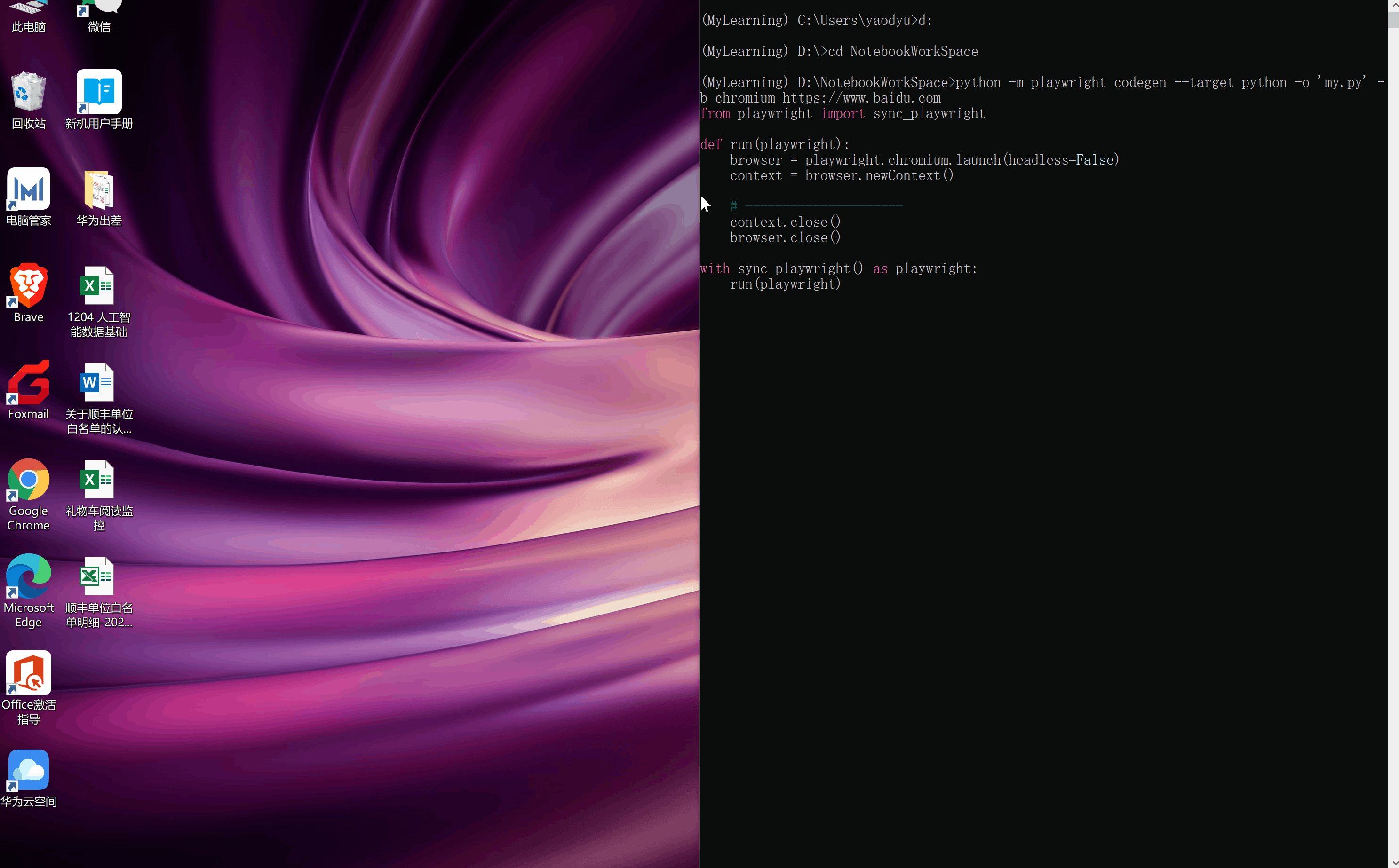1399x868 pixels.
Task: Select the Google Chrome desktop icon
Action: [28, 480]
